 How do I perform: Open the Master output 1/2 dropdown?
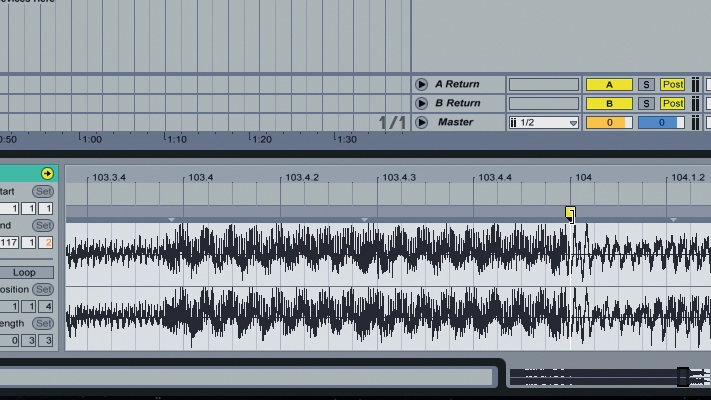(x=543, y=122)
